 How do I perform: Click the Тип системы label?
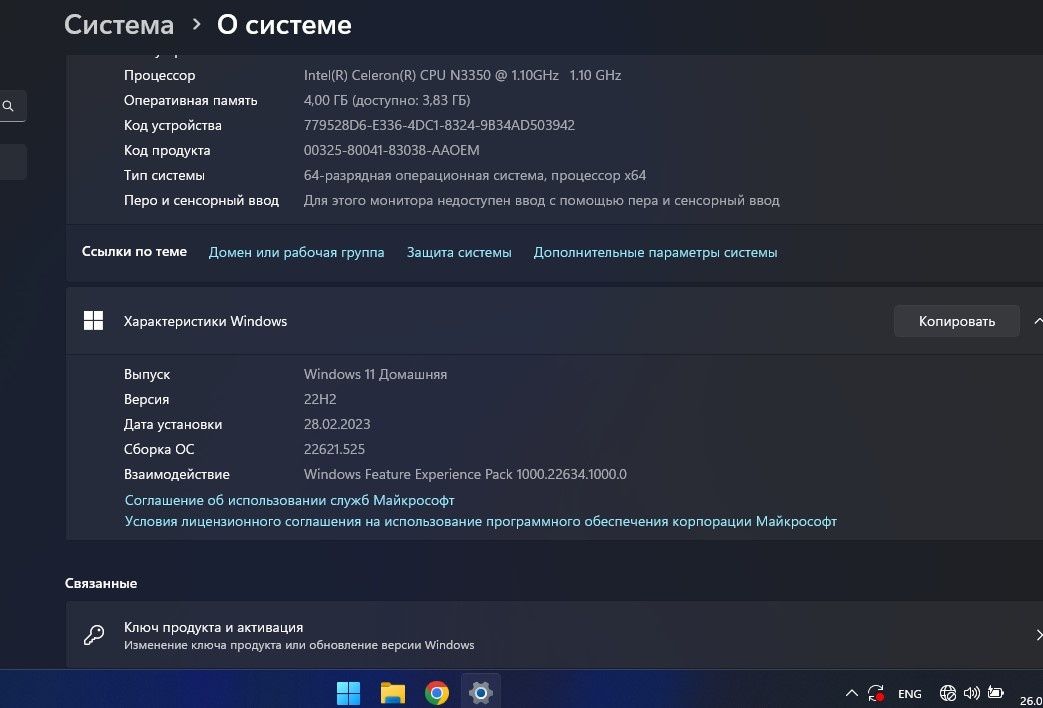pyautogui.click(x=164, y=176)
